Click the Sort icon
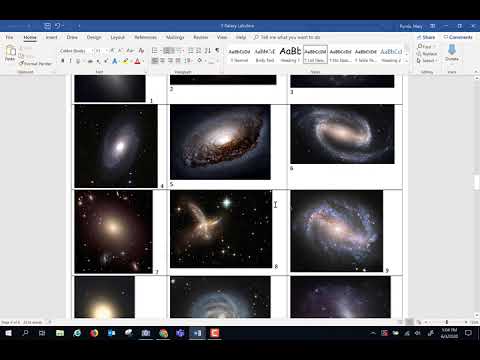The image size is (480, 360). pyautogui.click(x=208, y=51)
